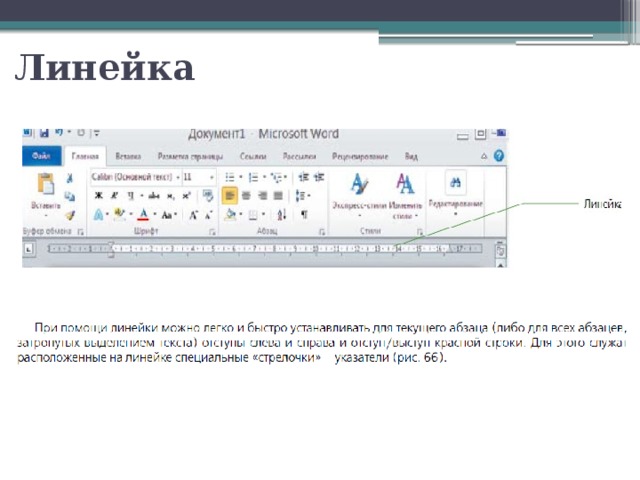Open the font size 11 dropdown
Image resolution: width=640 pixels, height=480 pixels.
click(x=211, y=177)
